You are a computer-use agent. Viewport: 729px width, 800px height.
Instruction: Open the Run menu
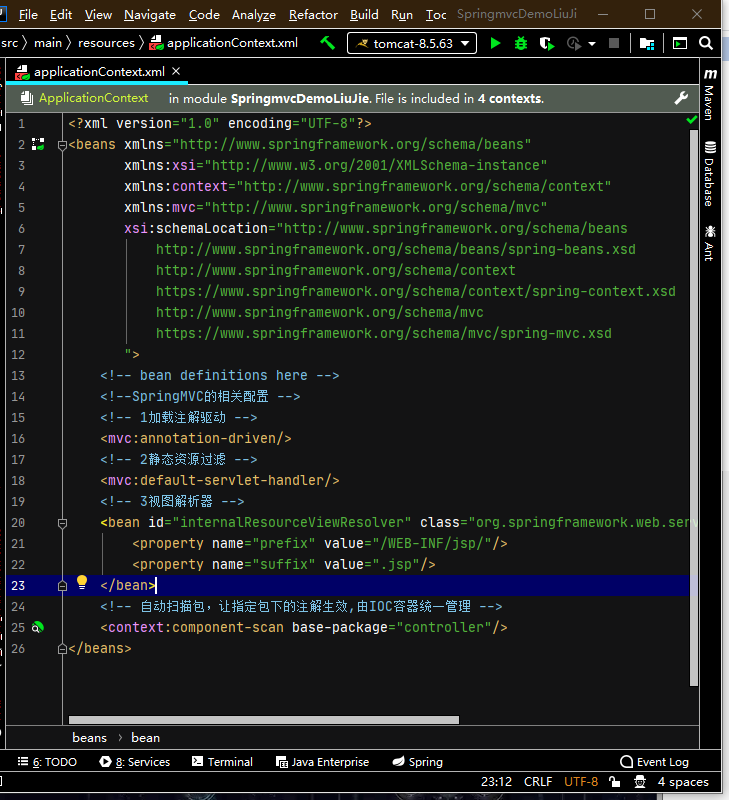(x=401, y=15)
